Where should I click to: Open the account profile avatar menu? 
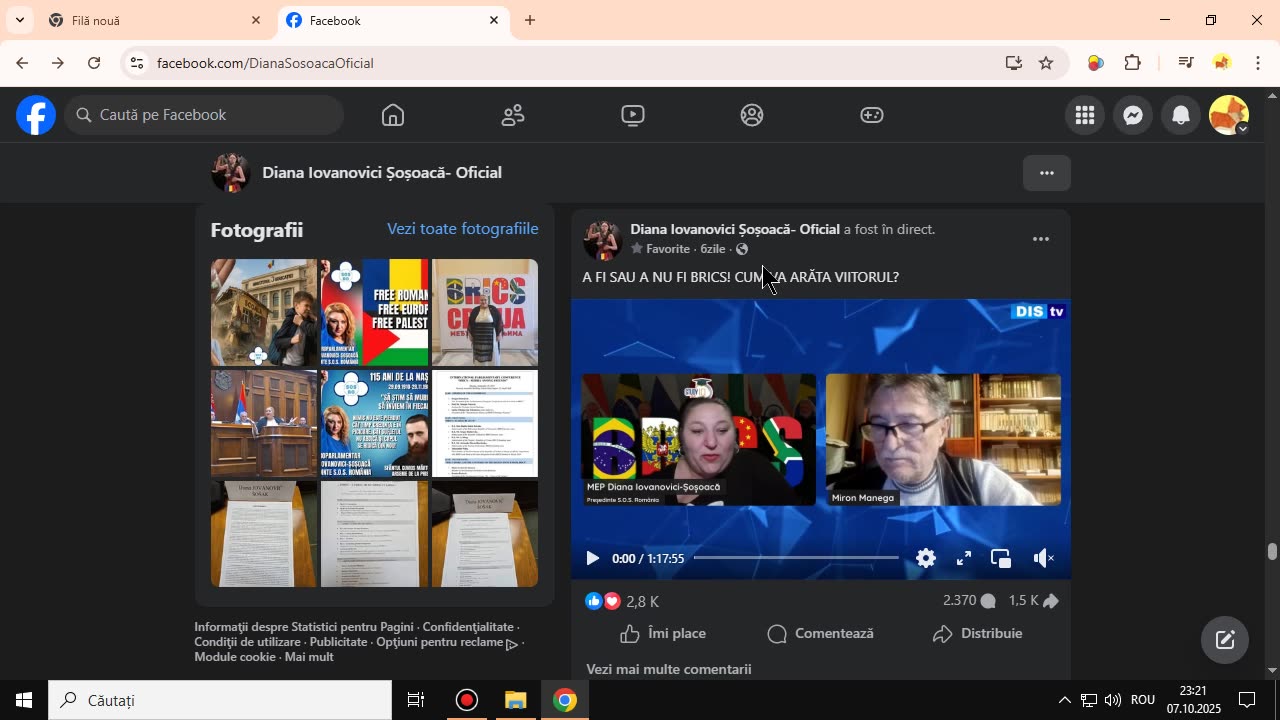pyautogui.click(x=1229, y=115)
